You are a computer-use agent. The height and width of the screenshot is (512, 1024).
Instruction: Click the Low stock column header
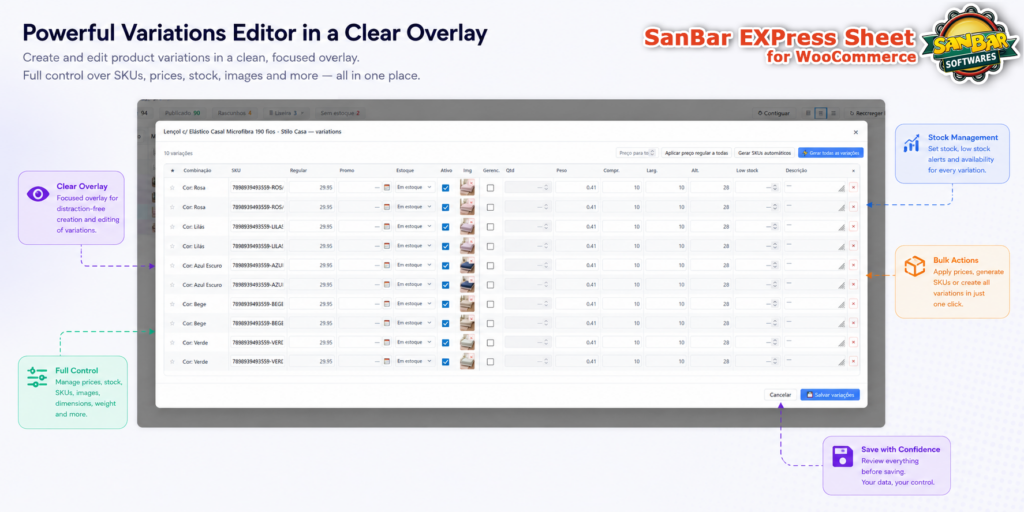click(746, 170)
